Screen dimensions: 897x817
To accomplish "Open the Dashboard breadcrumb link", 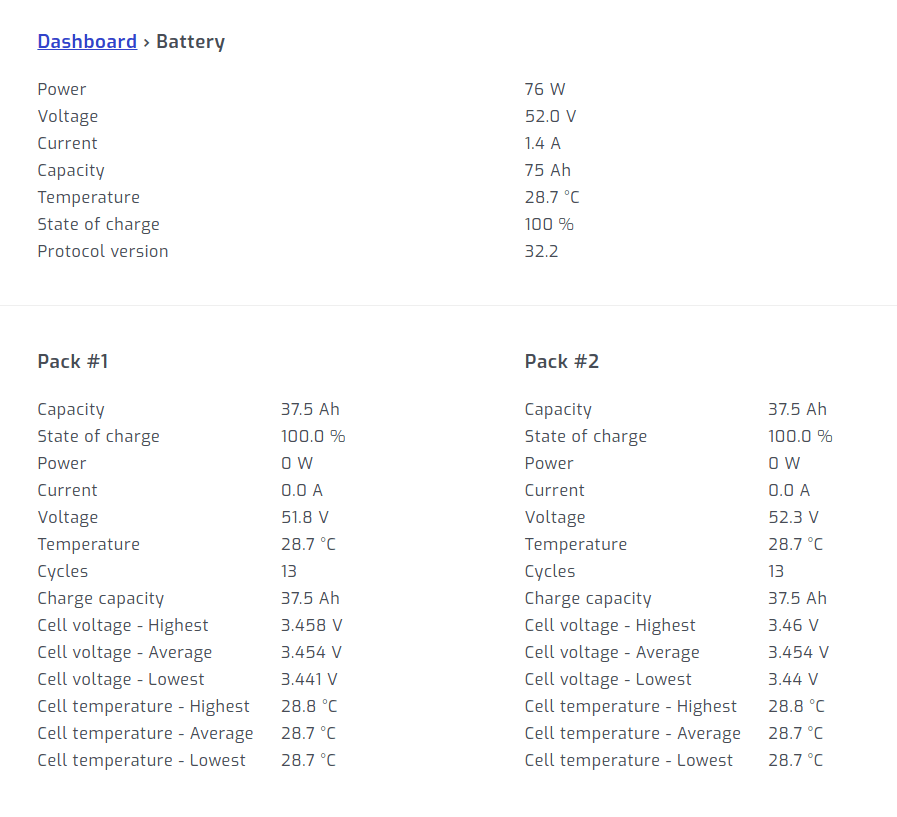I will 87,42.
